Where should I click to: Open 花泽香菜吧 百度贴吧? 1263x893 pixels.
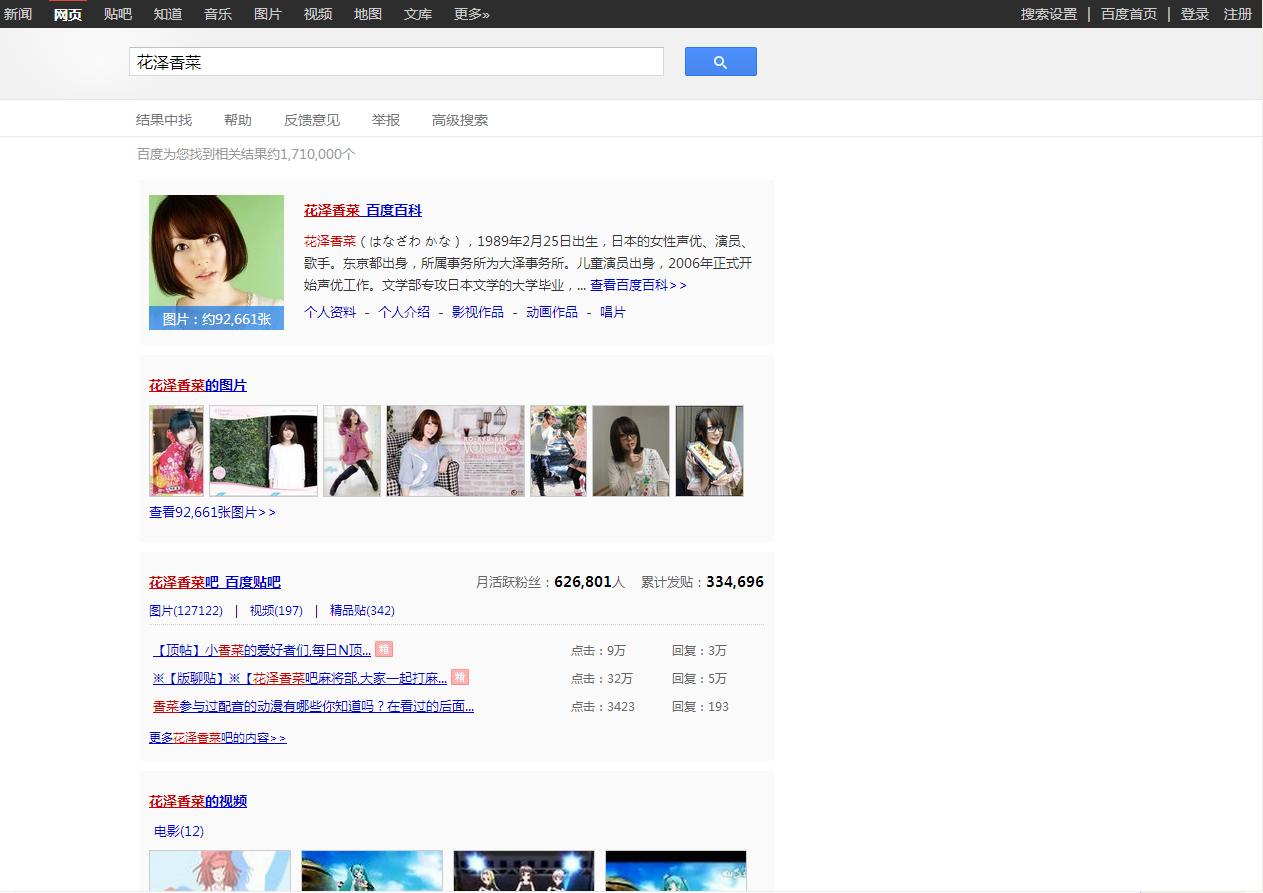(214, 582)
